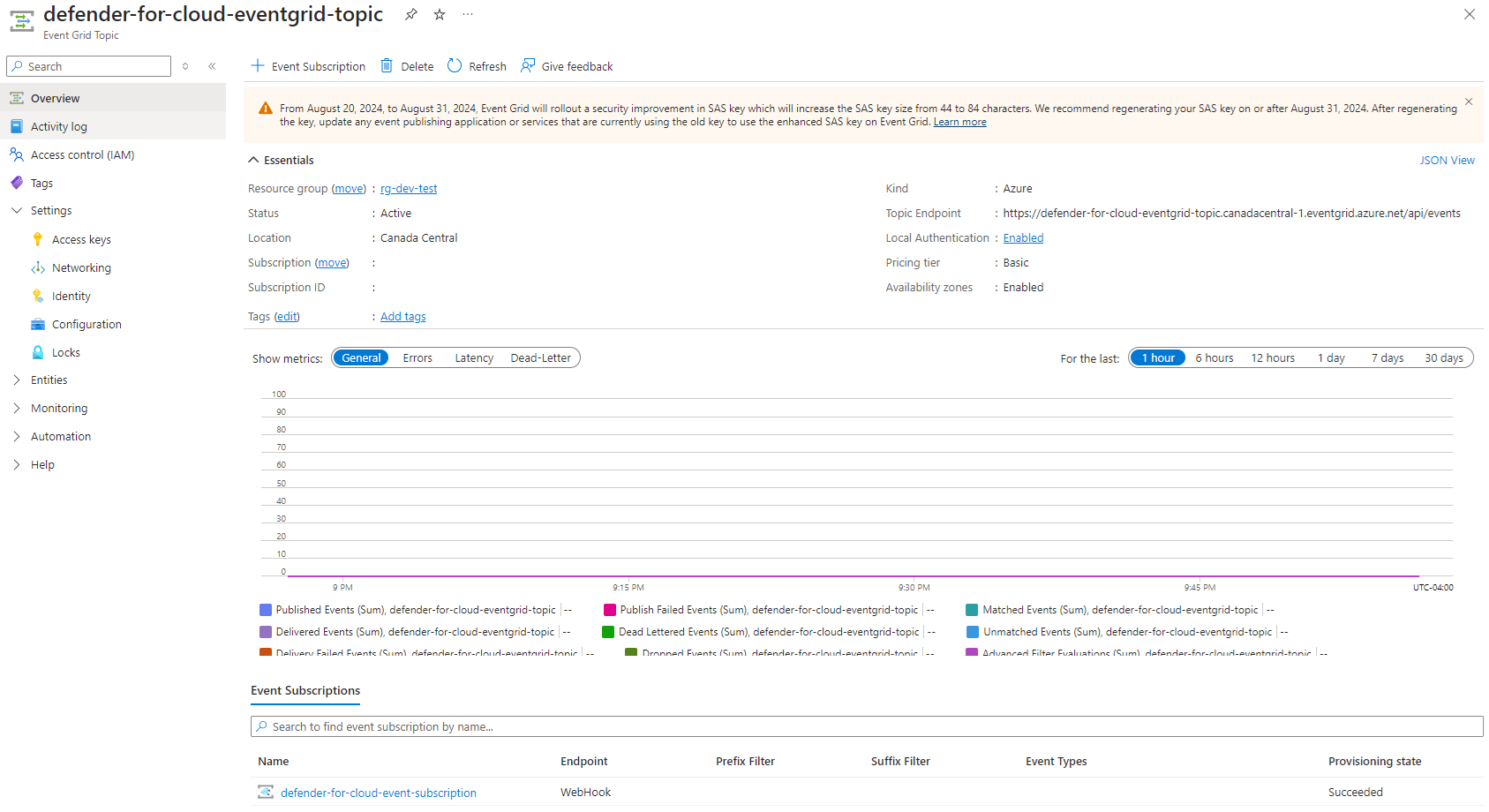Click Learn more in the warning banner
The width and height of the screenshot is (1489, 812).
click(959, 122)
